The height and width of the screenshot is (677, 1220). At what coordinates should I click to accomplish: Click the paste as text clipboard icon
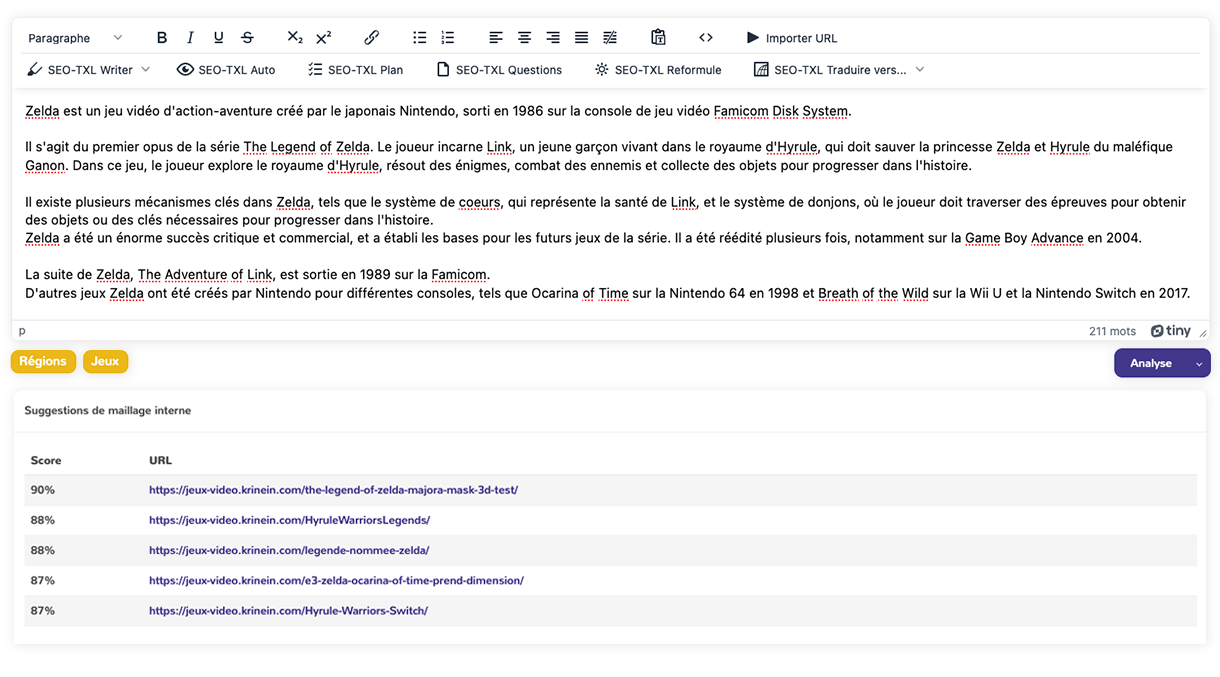pos(658,38)
